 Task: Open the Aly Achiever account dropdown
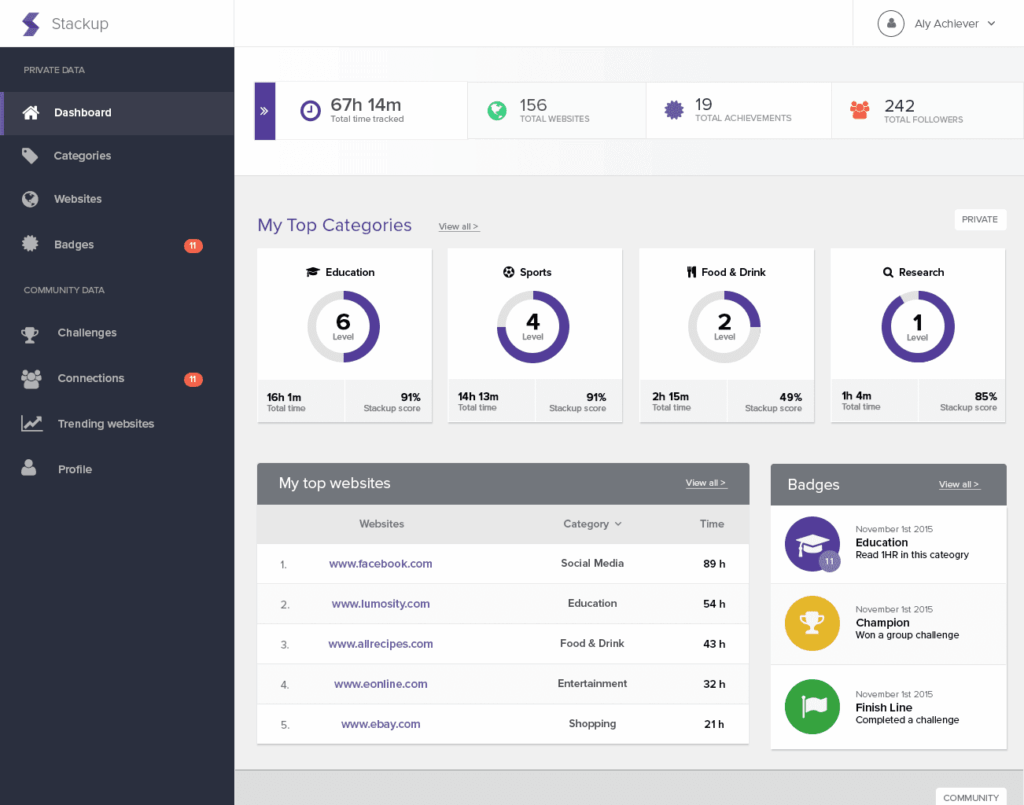point(937,24)
